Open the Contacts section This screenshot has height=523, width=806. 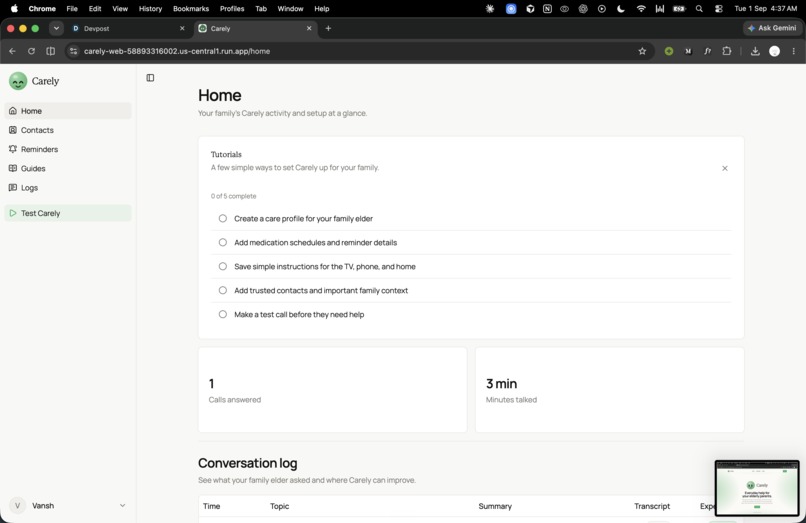tap(68, 130)
